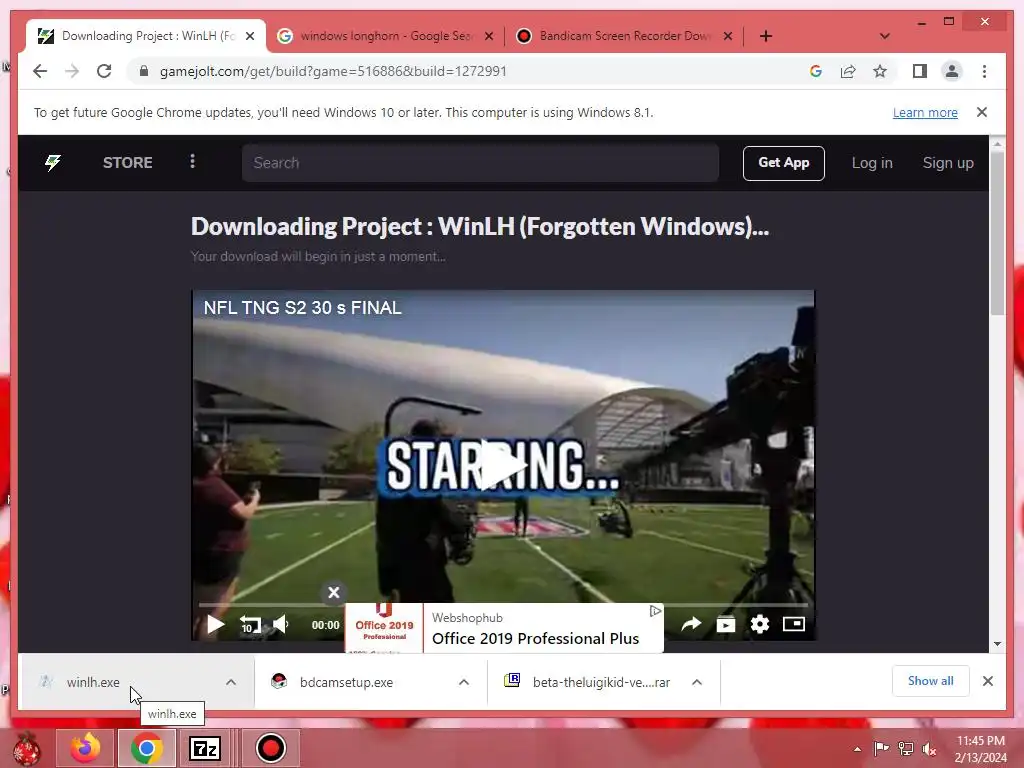Open the beta-theluigikid rar download
Image resolution: width=1024 pixels, height=768 pixels.
(x=601, y=682)
